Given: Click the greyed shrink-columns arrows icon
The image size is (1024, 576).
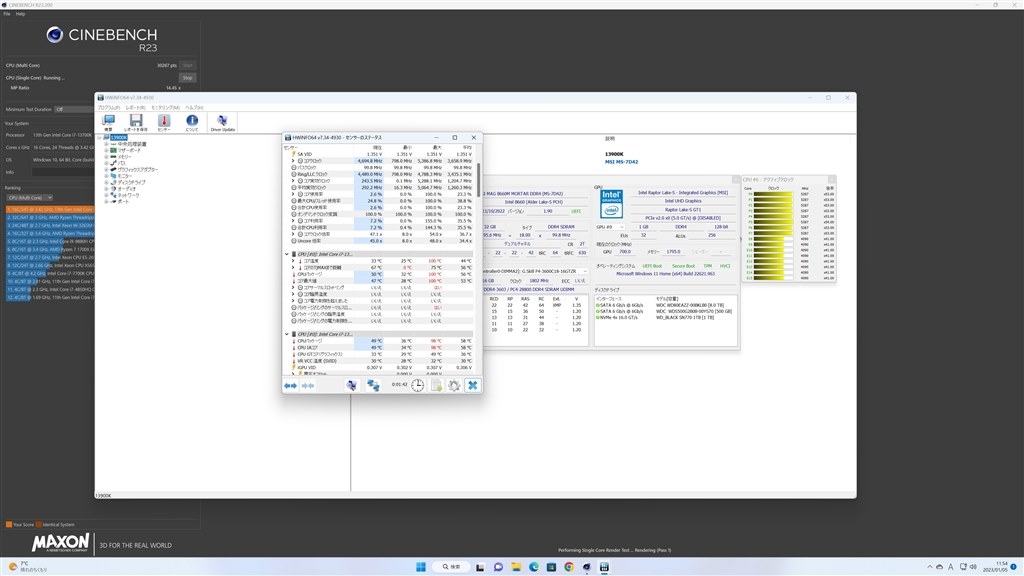Looking at the screenshot, I should pyautogui.click(x=308, y=386).
